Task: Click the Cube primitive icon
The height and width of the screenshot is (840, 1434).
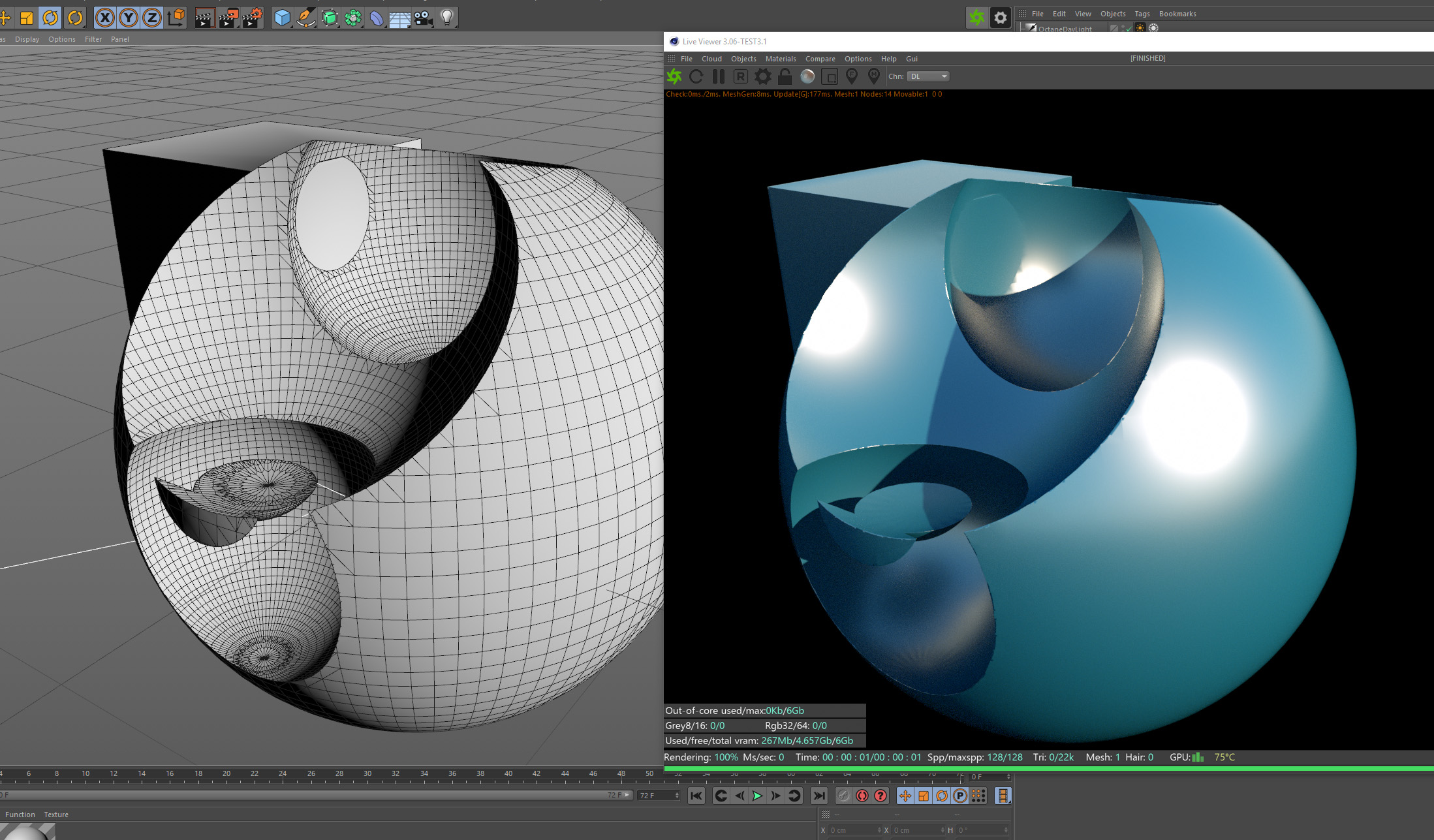Action: [x=282, y=18]
